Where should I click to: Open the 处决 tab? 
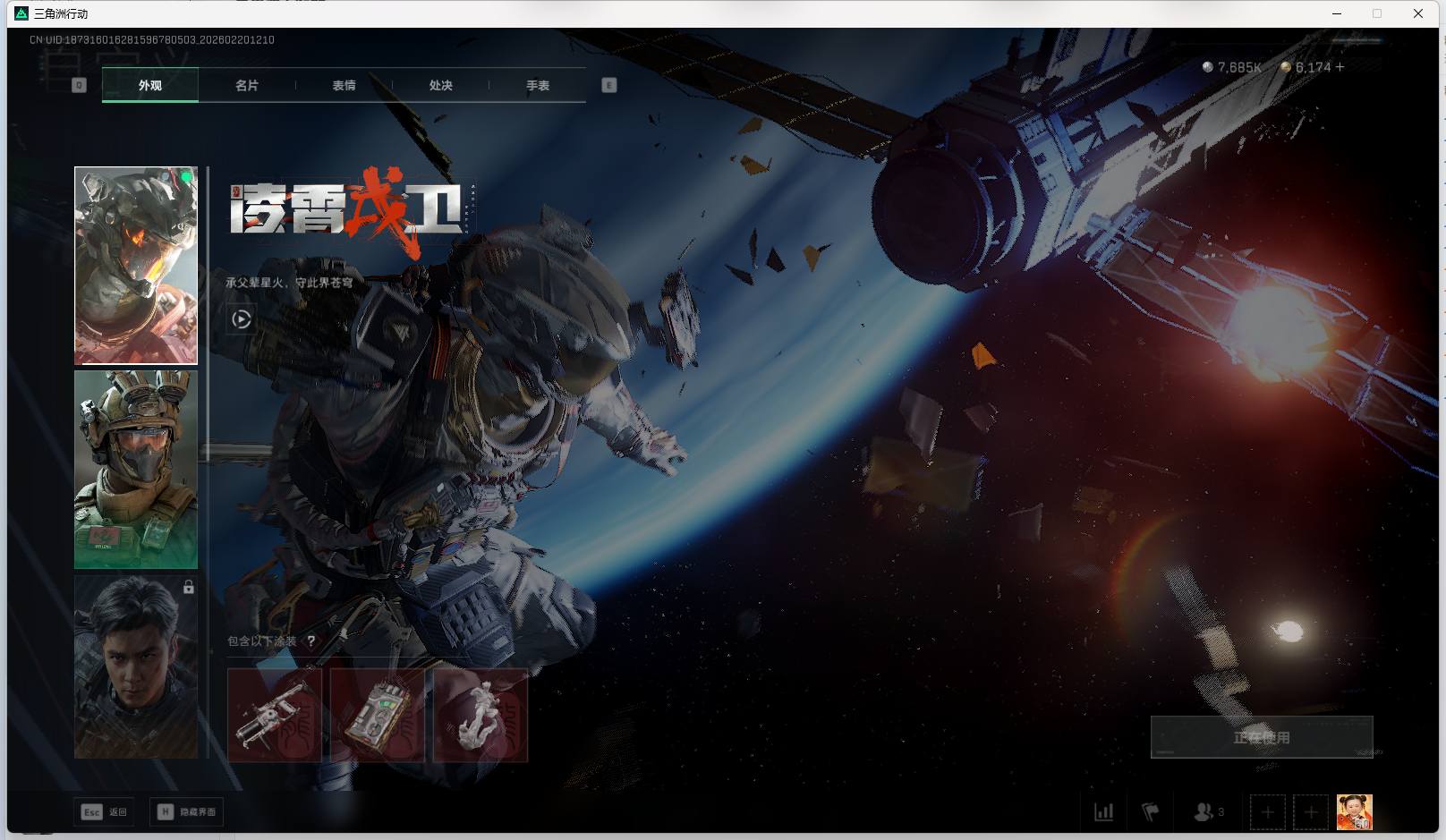pyautogui.click(x=440, y=85)
